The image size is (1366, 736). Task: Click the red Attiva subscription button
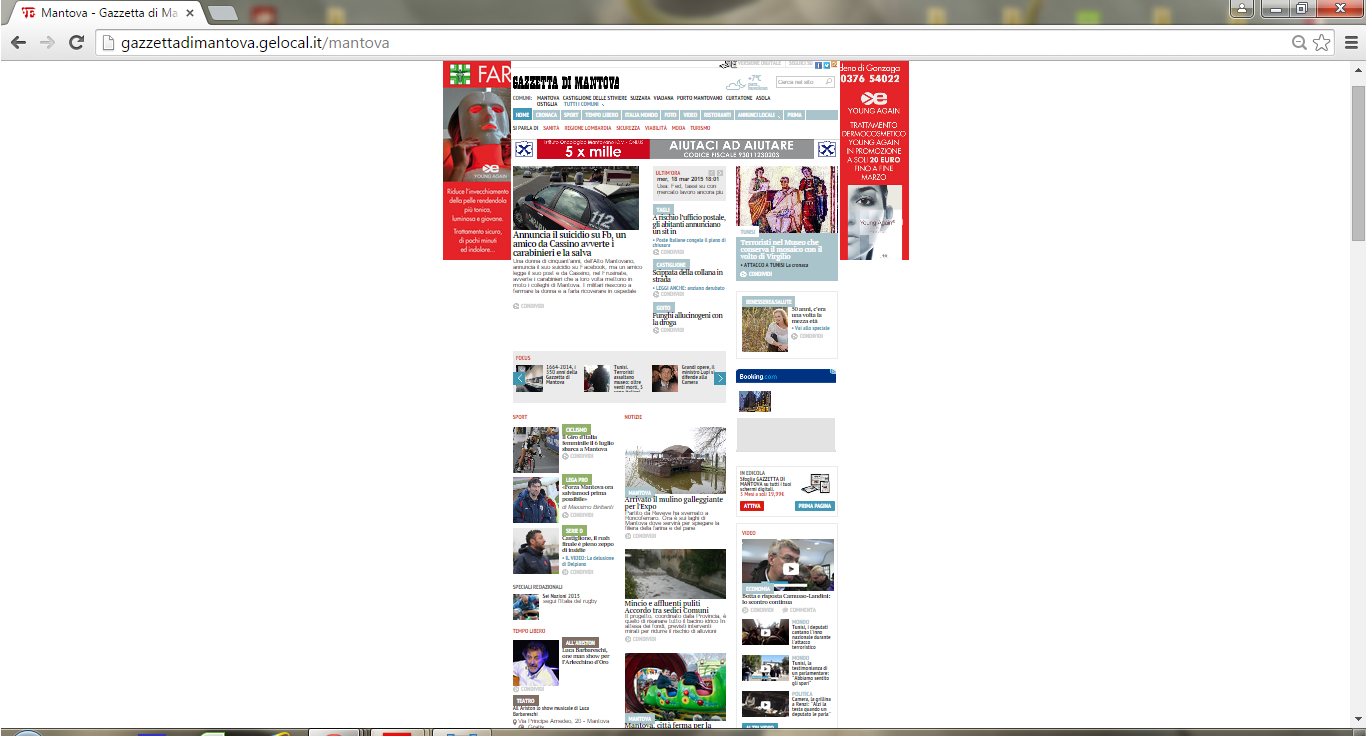point(751,506)
